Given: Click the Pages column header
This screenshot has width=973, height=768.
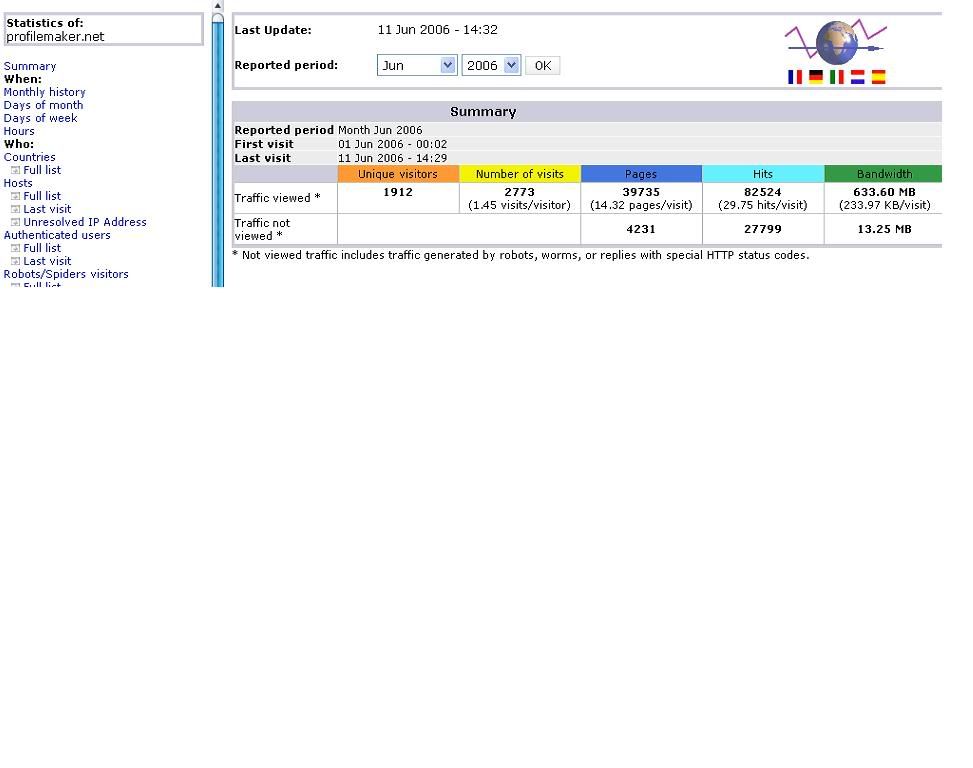Looking at the screenshot, I should (x=641, y=174).
